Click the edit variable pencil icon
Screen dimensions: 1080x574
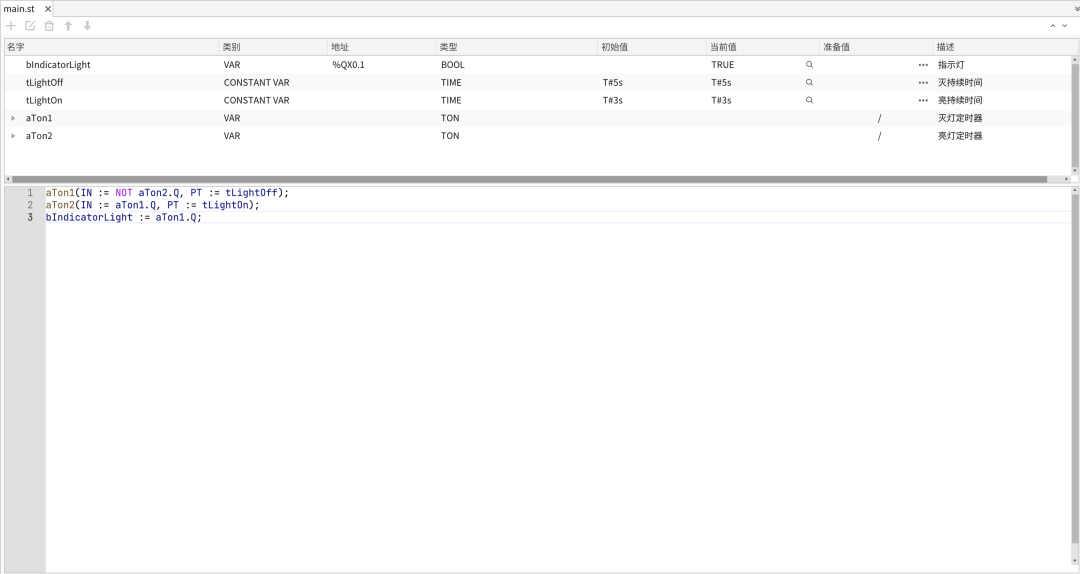30,25
